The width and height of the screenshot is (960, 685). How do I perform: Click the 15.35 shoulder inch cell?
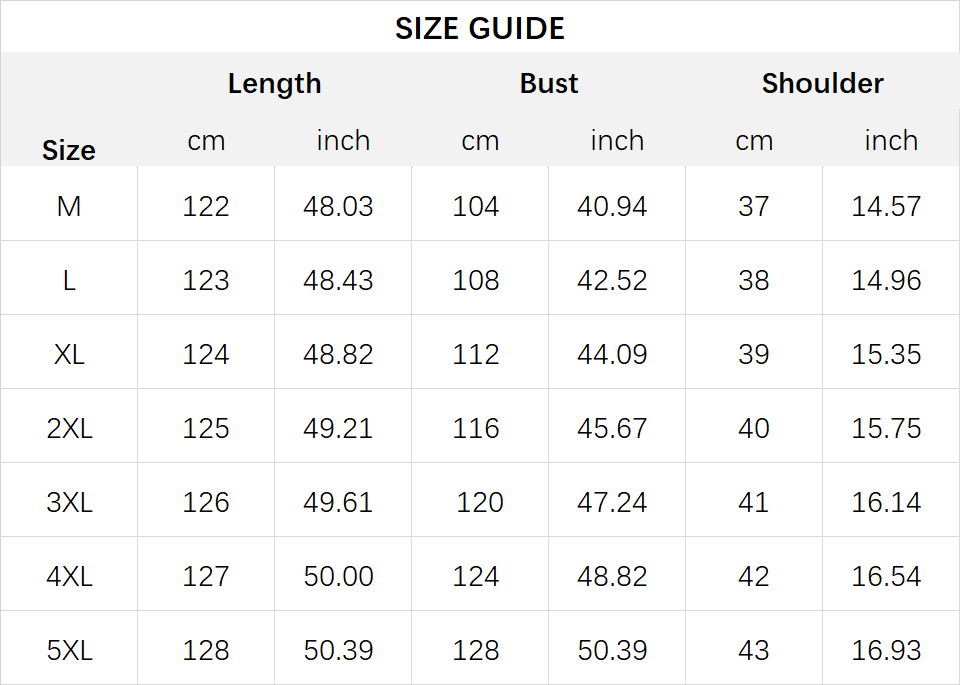(886, 354)
